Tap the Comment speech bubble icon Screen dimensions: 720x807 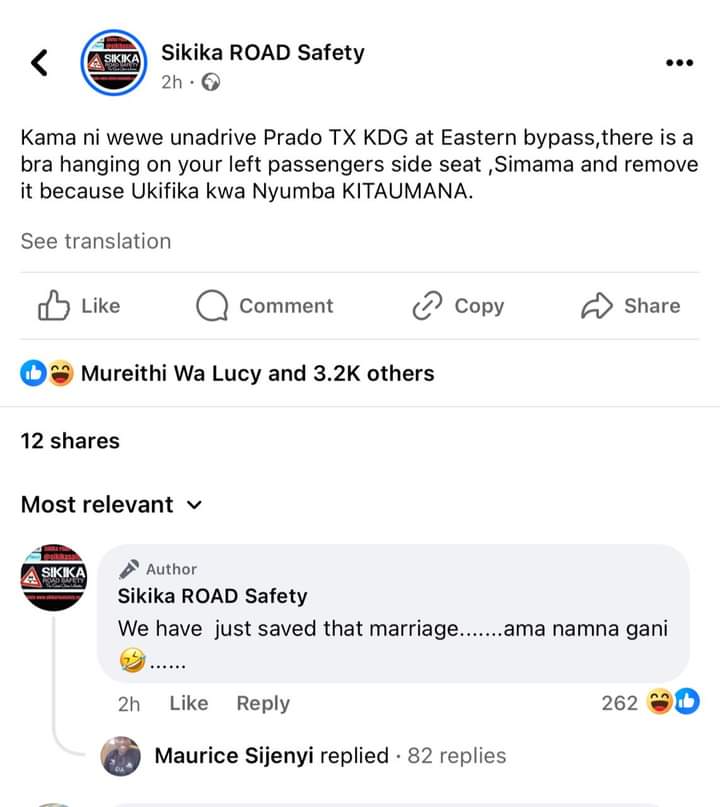(x=212, y=306)
